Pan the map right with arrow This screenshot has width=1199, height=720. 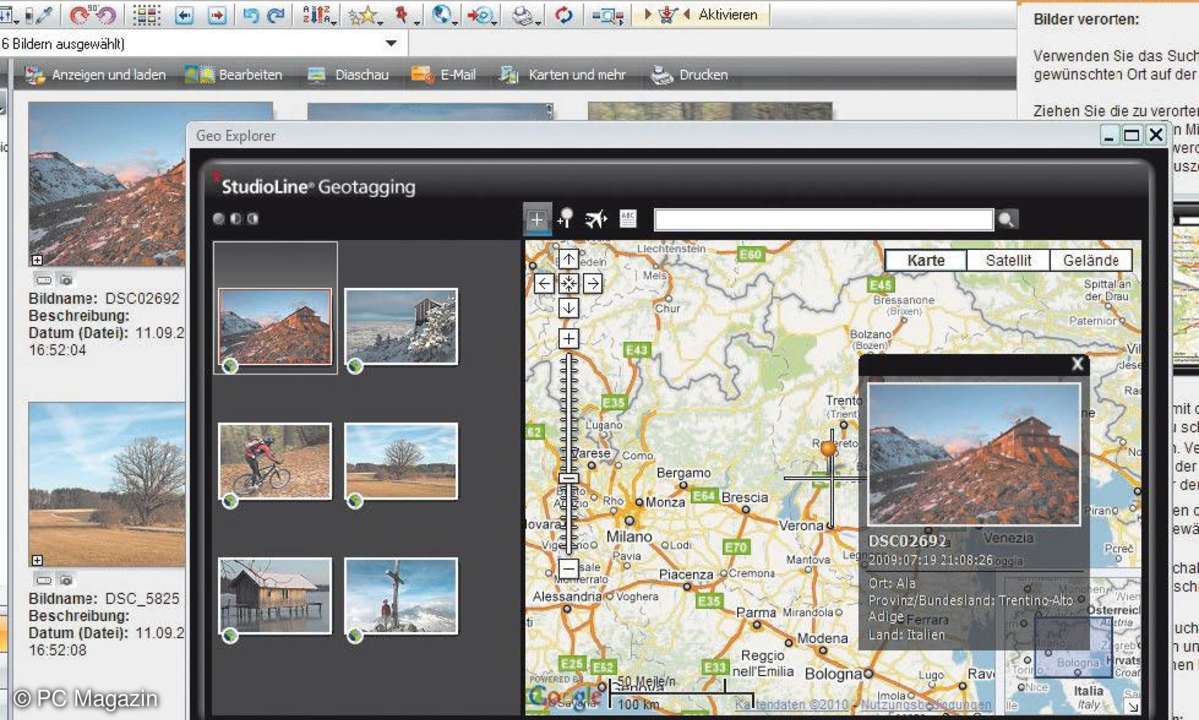(x=593, y=284)
